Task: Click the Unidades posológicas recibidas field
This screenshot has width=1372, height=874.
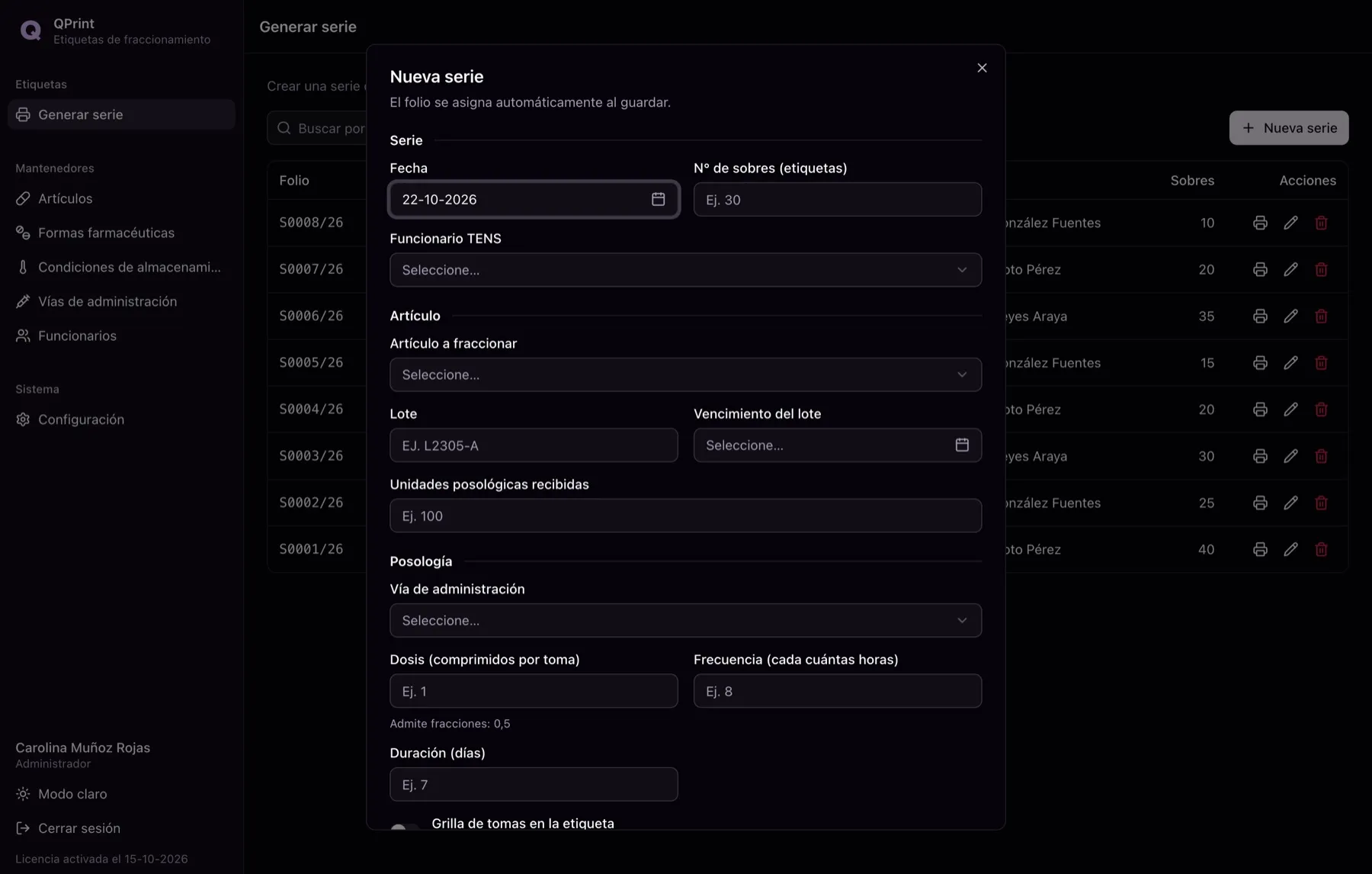Action: tap(685, 516)
